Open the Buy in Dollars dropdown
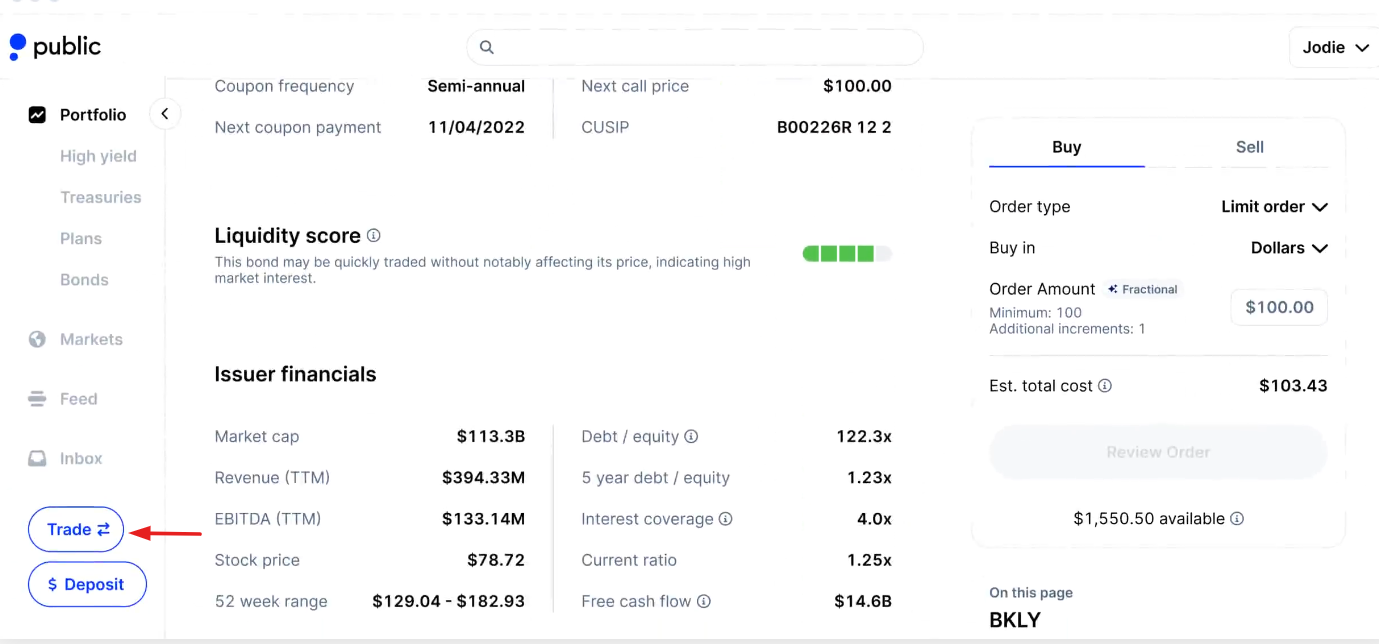Screen dimensions: 1379x644 pos(1289,248)
